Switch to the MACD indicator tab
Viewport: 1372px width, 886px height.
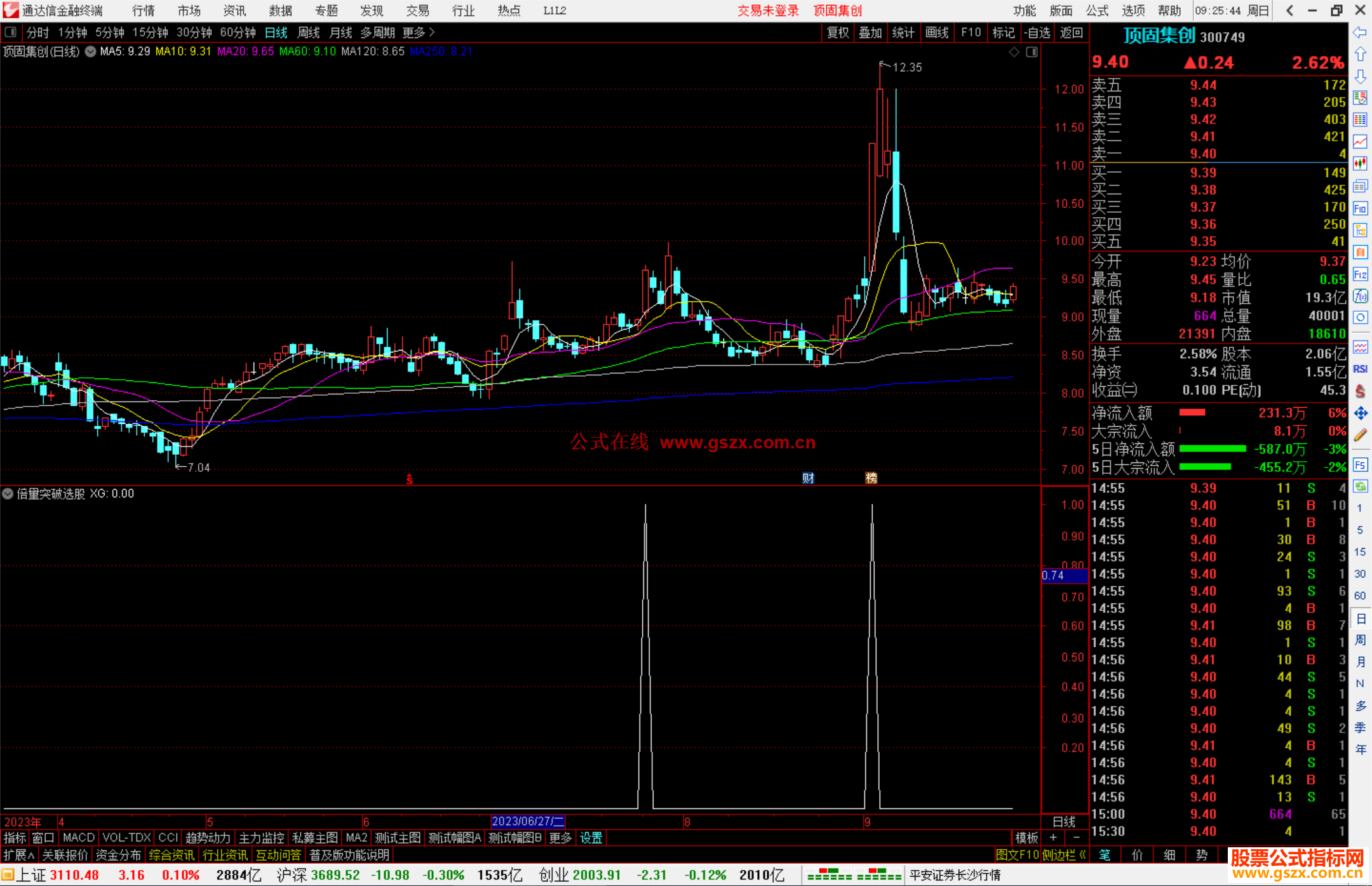pyautogui.click(x=78, y=838)
